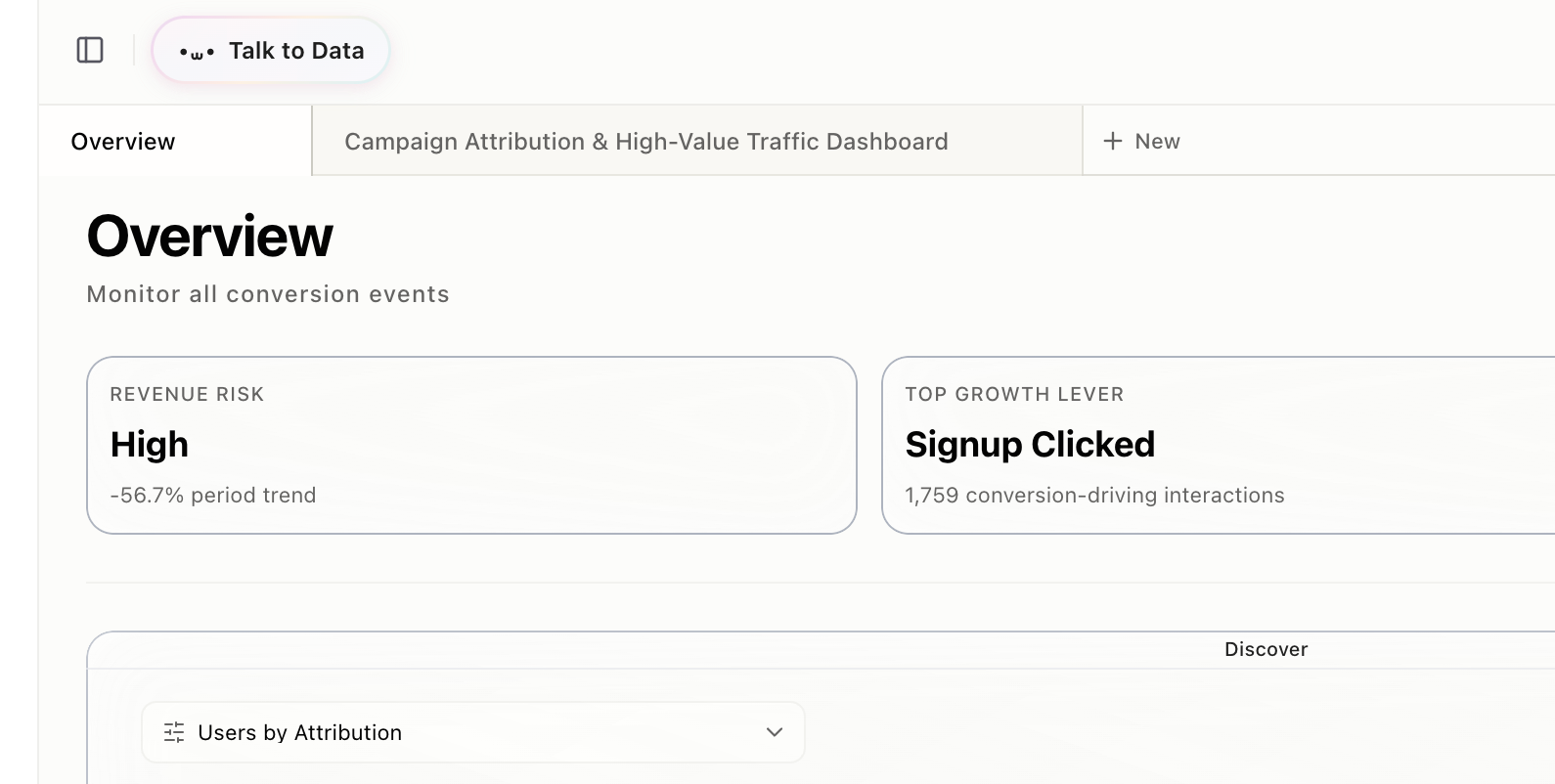Screen dimensions: 1555x784
Task: Select the -56.7% period trend text
Action: click(x=213, y=496)
